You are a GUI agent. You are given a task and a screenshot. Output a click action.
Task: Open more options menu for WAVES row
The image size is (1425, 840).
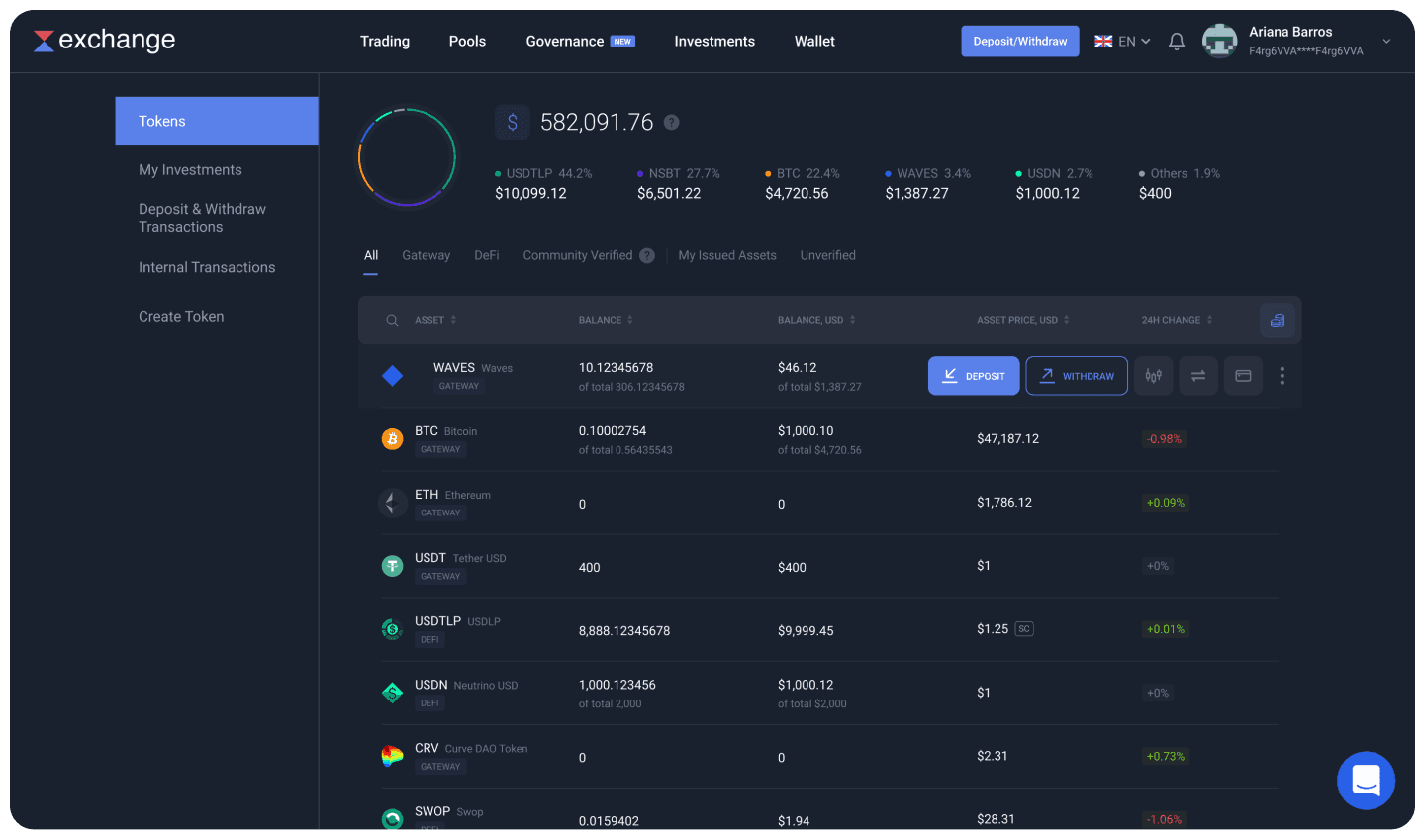[x=1282, y=376]
